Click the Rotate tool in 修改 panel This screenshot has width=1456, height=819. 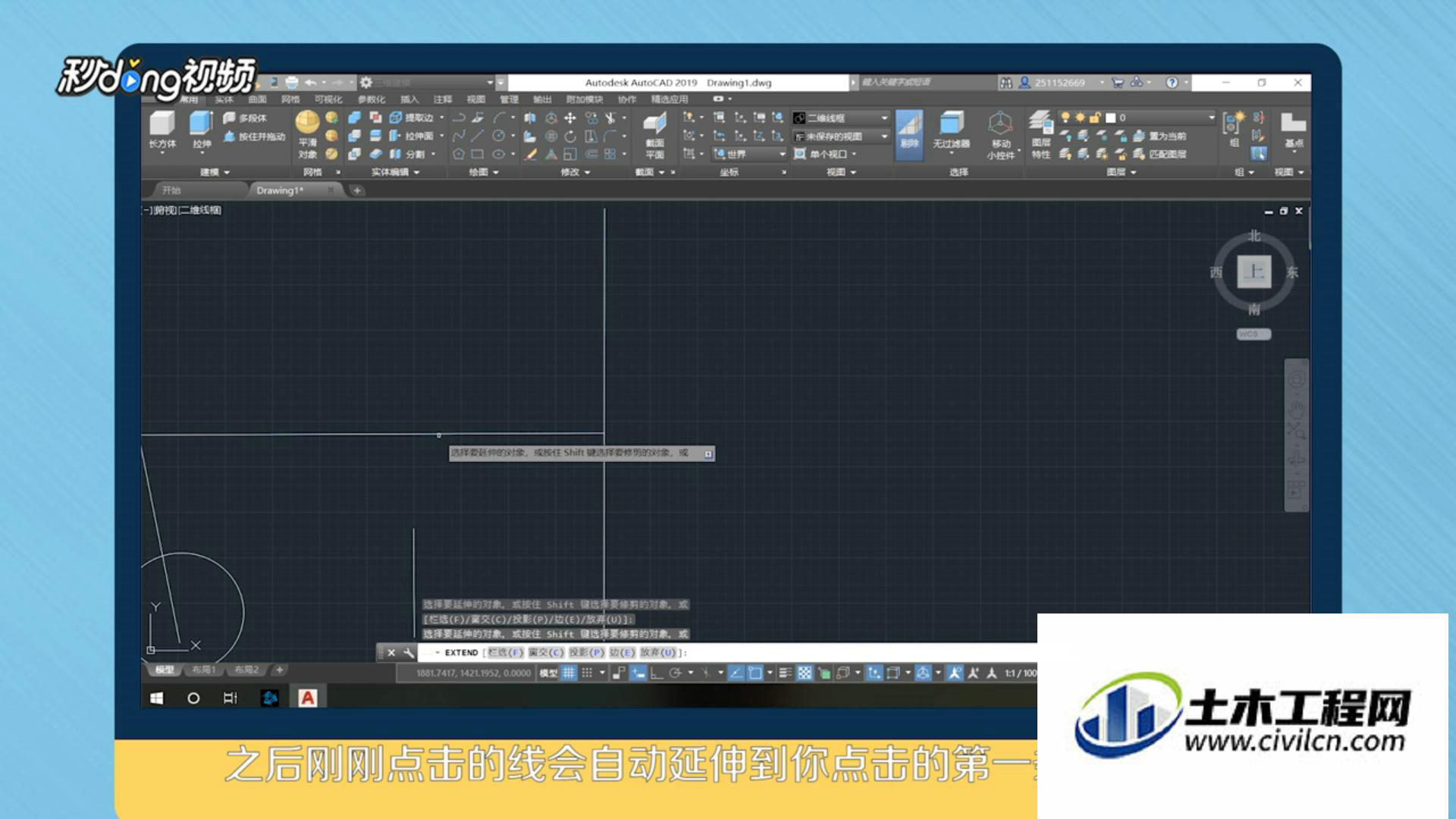(570, 136)
